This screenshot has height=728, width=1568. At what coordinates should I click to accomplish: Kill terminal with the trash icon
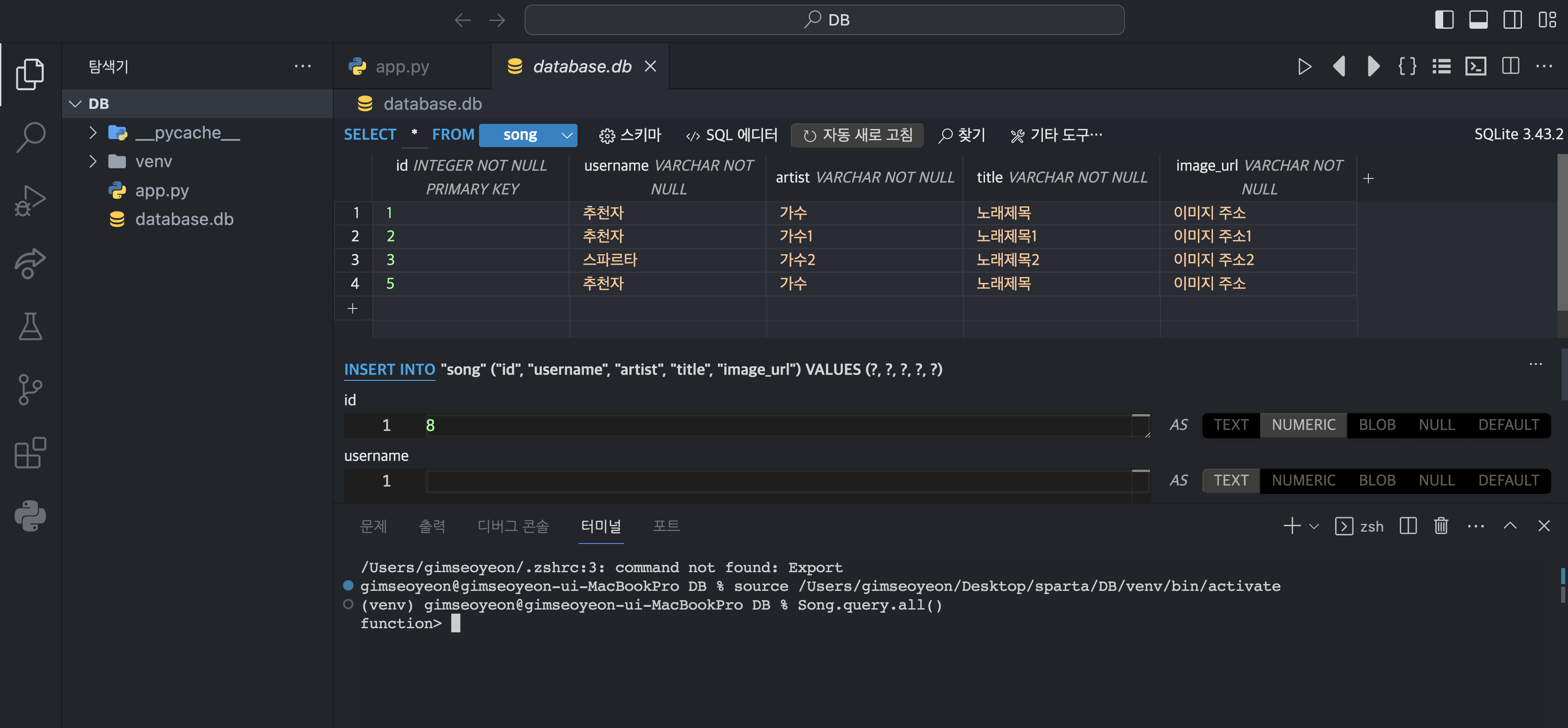[1441, 526]
